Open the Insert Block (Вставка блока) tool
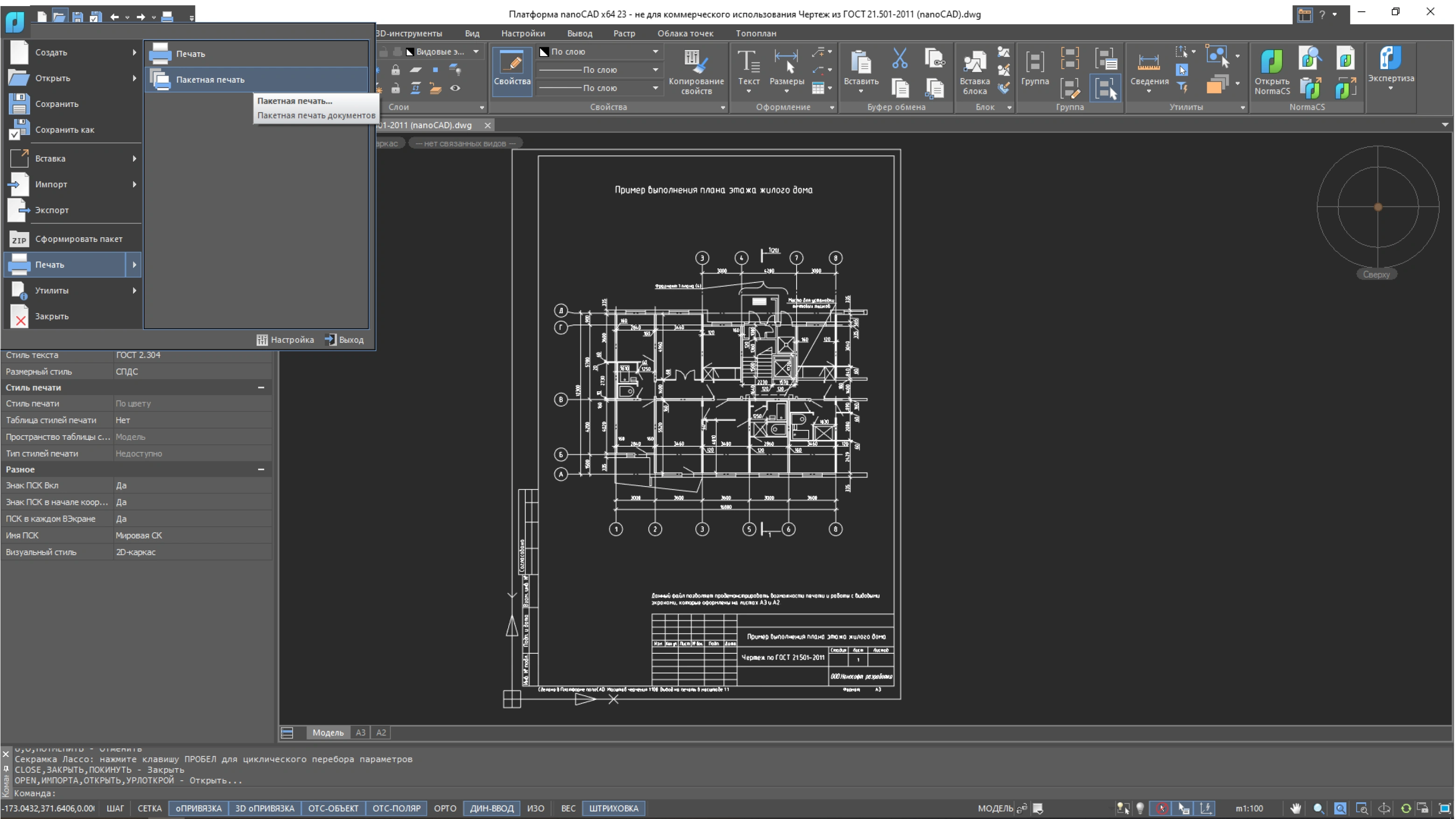 click(x=974, y=62)
